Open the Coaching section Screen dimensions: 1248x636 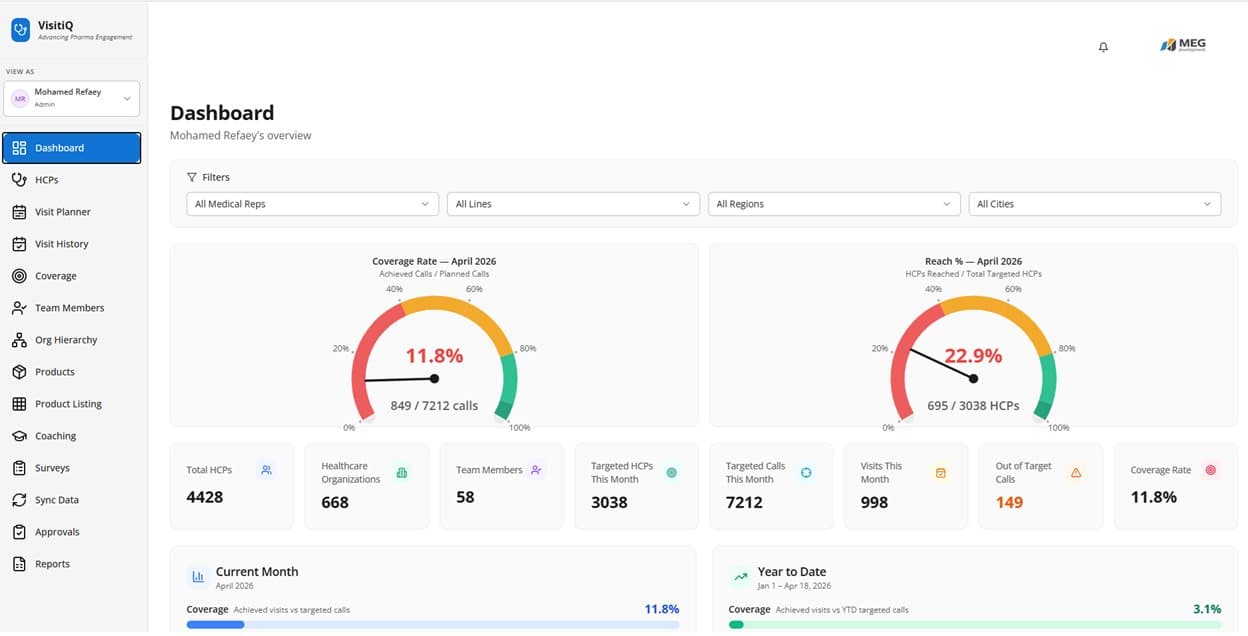55,435
